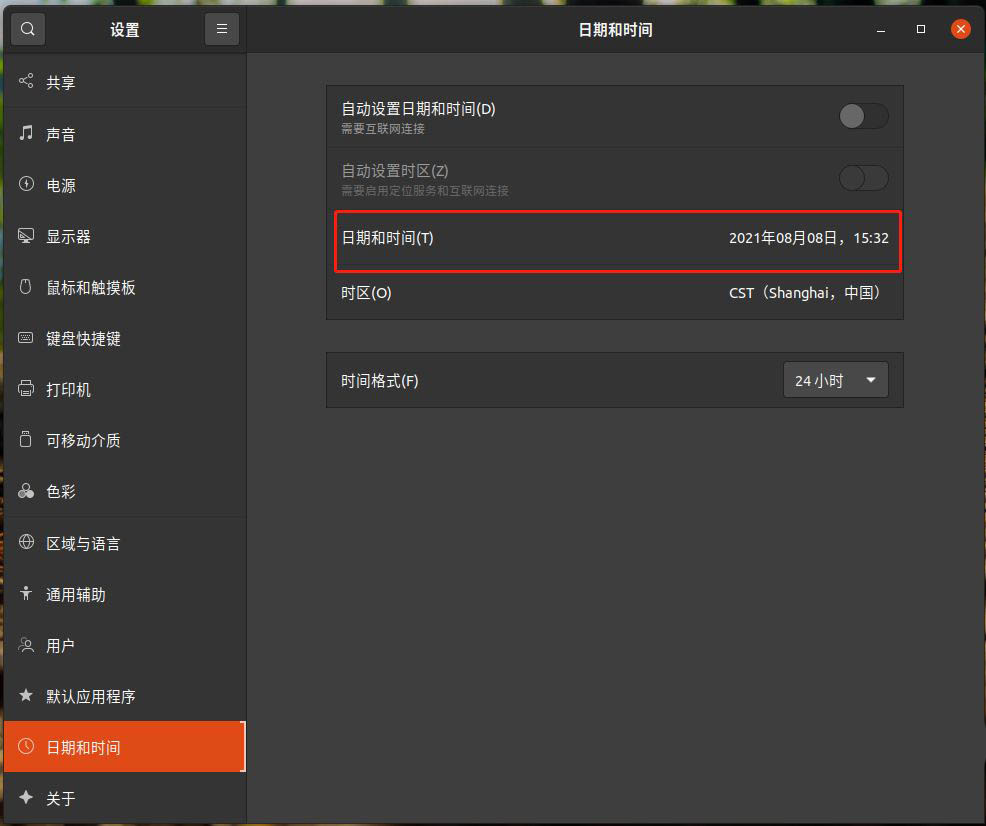Click the 时间格式(F) label
The height and width of the screenshot is (826, 986).
coord(380,380)
